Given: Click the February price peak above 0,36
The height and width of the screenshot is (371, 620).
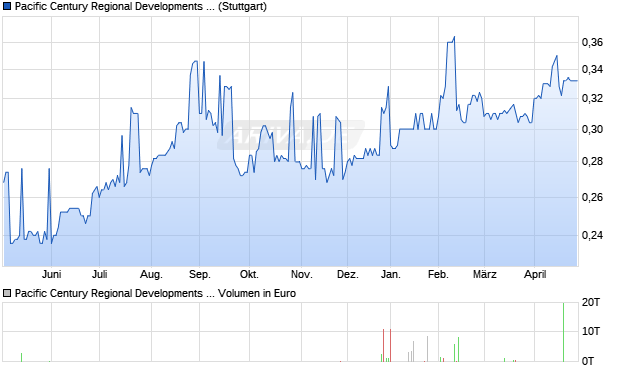Looking at the screenshot, I should pos(454,37).
